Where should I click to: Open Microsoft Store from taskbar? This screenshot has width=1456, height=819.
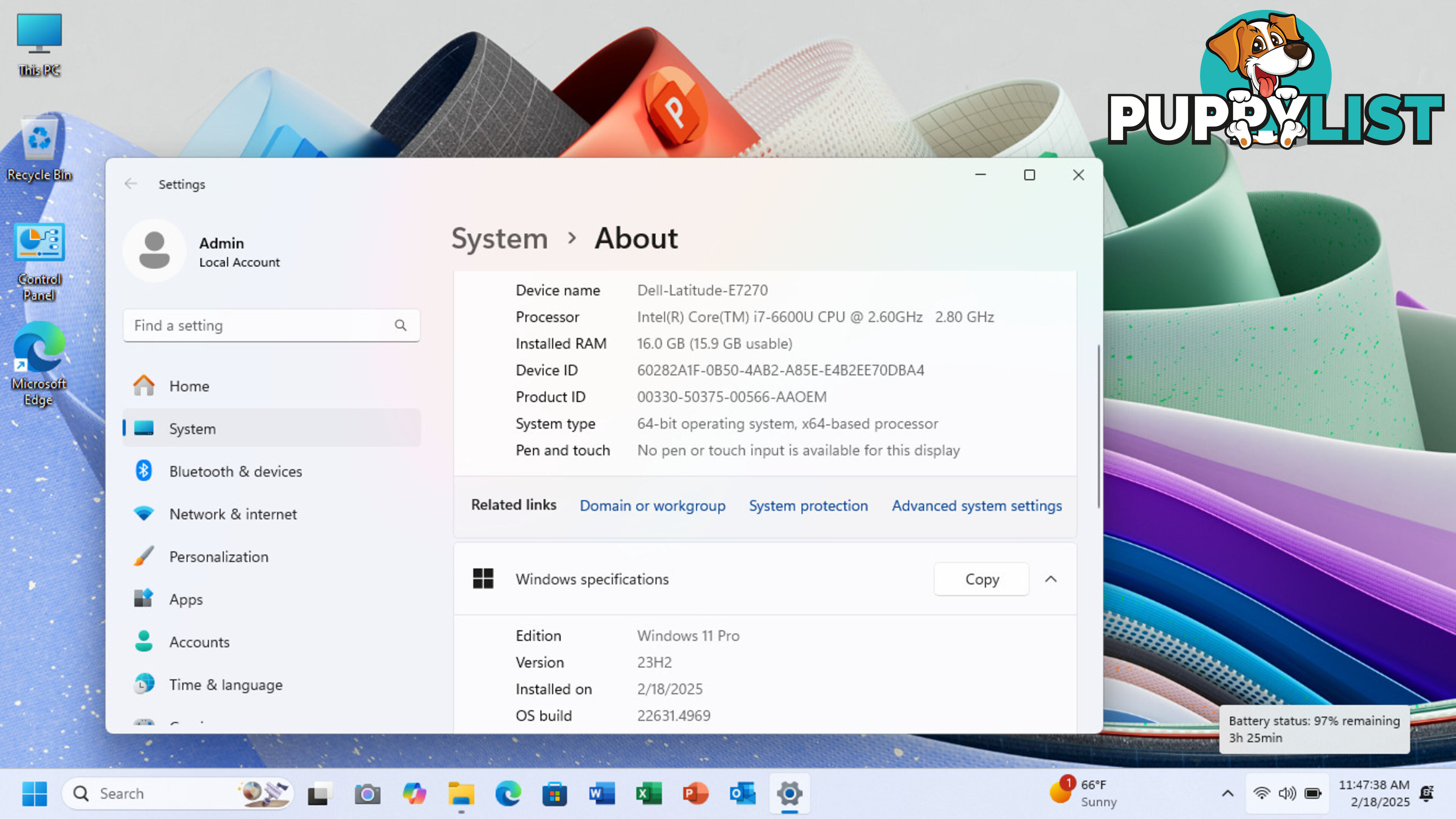554,793
